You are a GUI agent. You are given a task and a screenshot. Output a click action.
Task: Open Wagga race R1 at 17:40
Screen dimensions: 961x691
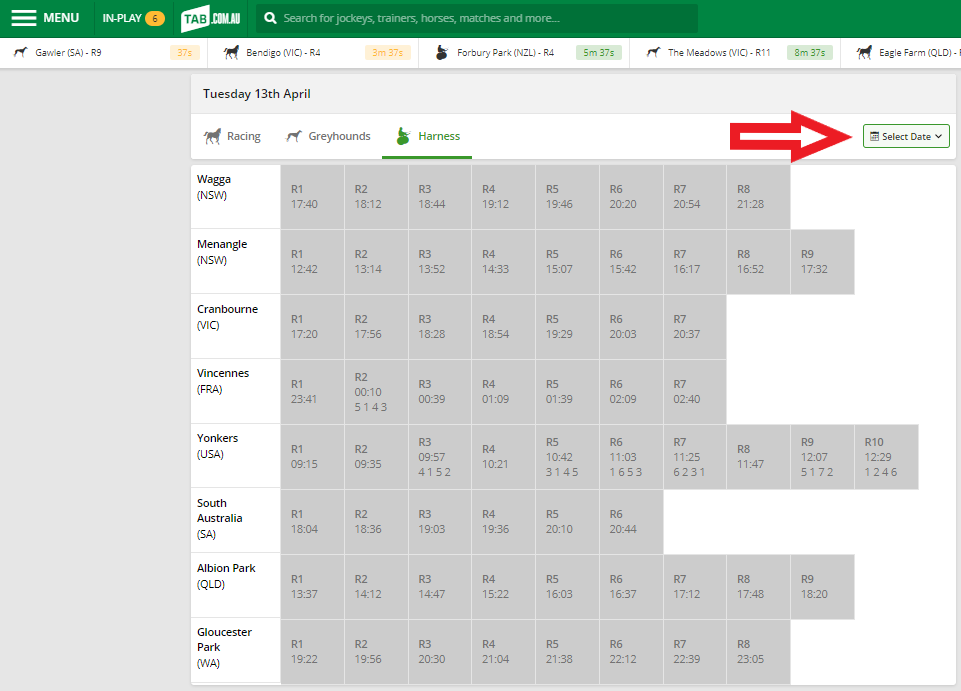pos(312,197)
